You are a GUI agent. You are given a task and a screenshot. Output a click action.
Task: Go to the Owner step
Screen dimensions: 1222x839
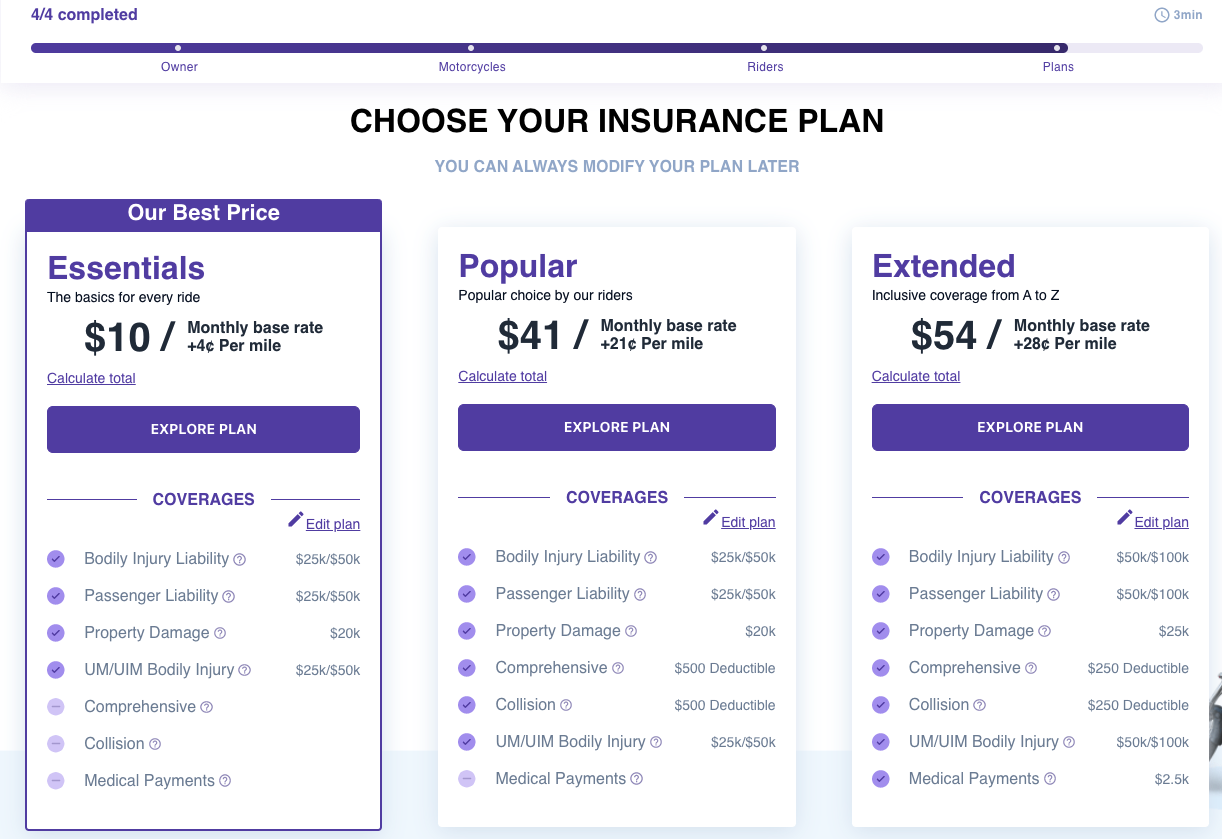tap(179, 67)
